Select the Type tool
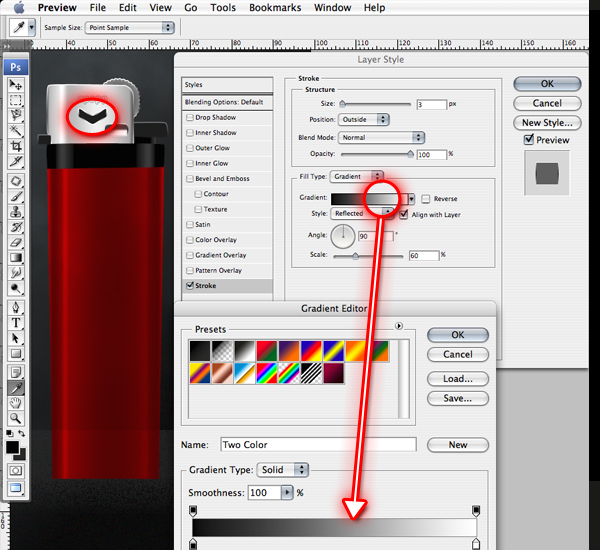 coord(16,324)
